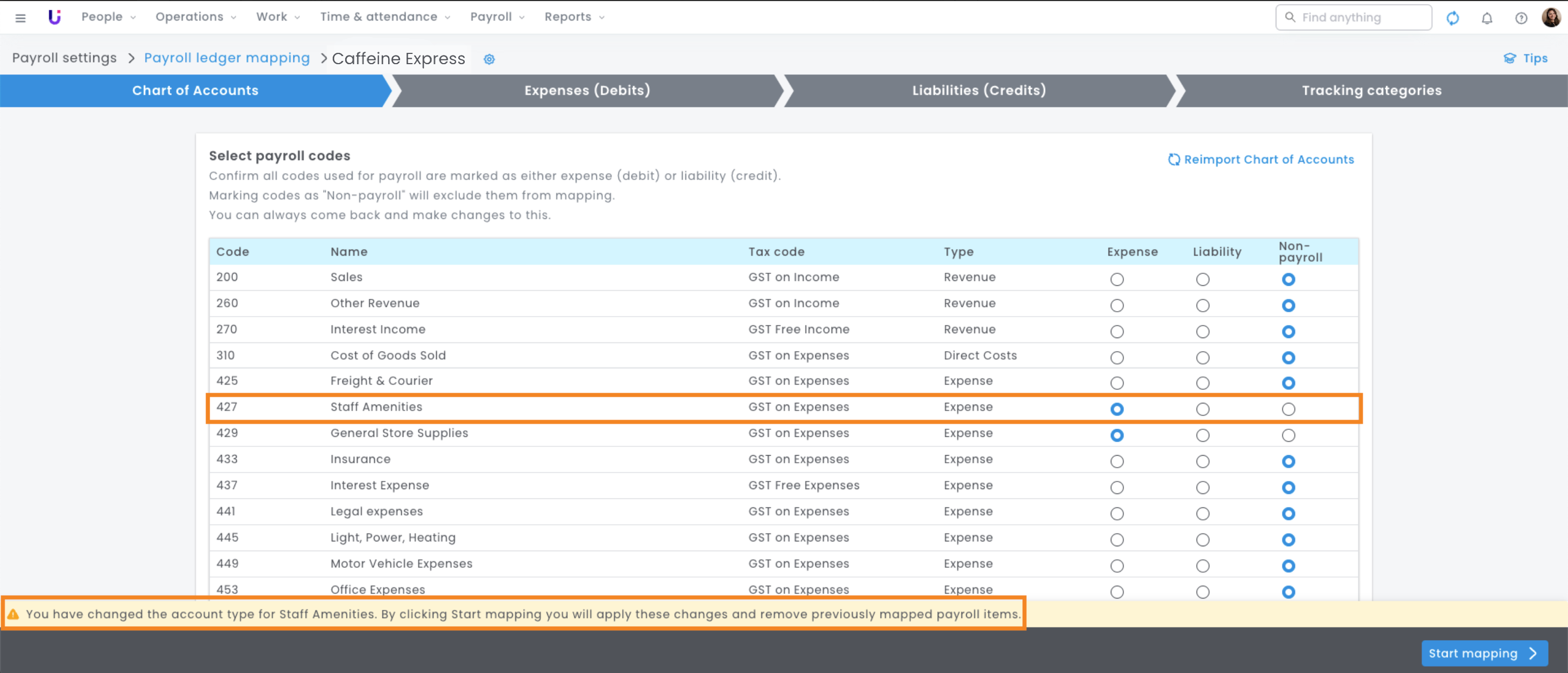
Task: Go to the Tracking categories step
Action: [x=1371, y=91]
